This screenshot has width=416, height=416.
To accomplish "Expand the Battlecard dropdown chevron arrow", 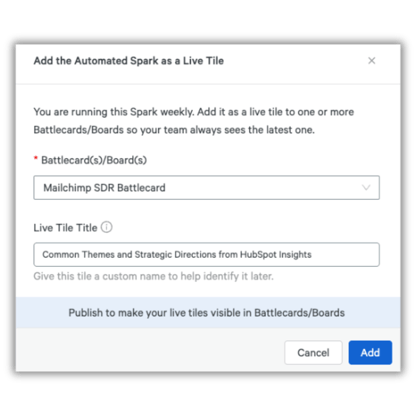I will (x=366, y=188).
